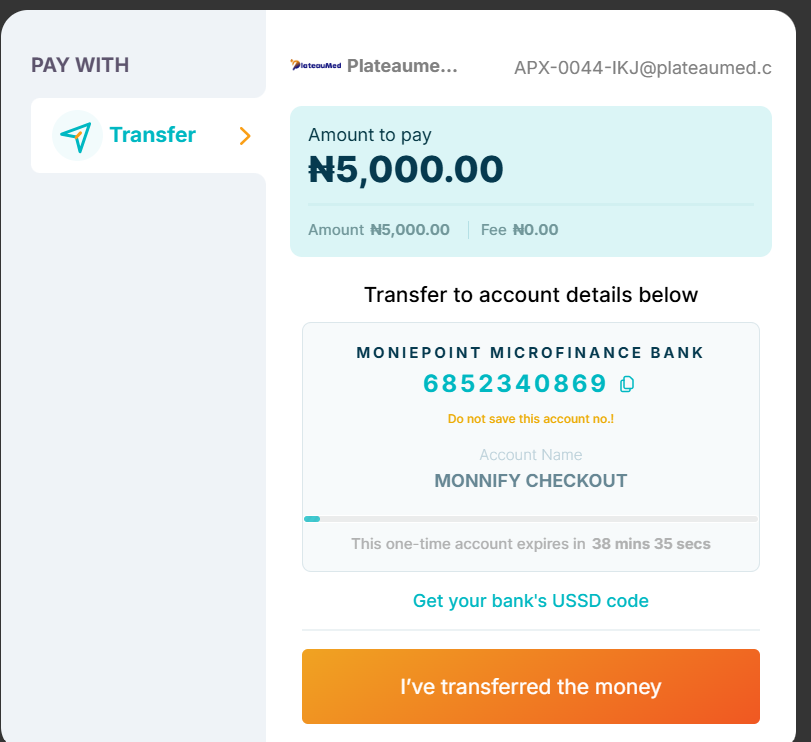Viewport: 811px width, 742px height.
Task: Click the Moniepoint Microfinance Bank name
Action: (x=531, y=353)
